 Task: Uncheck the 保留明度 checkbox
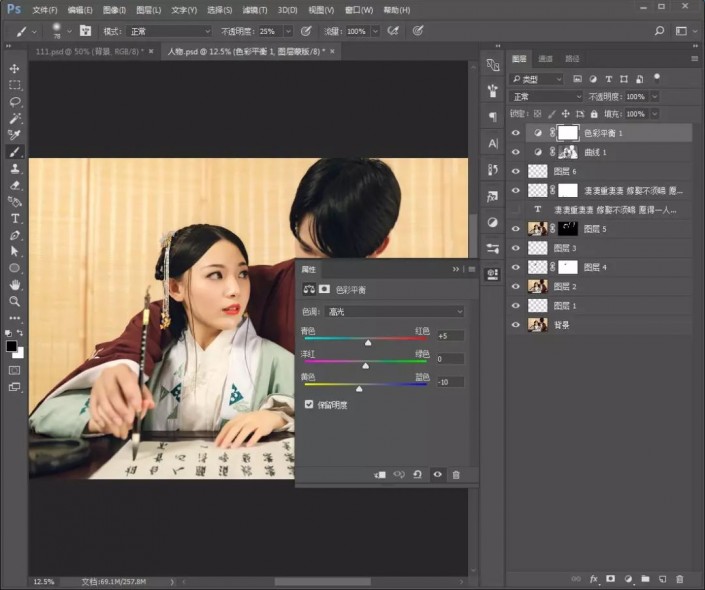(309, 404)
